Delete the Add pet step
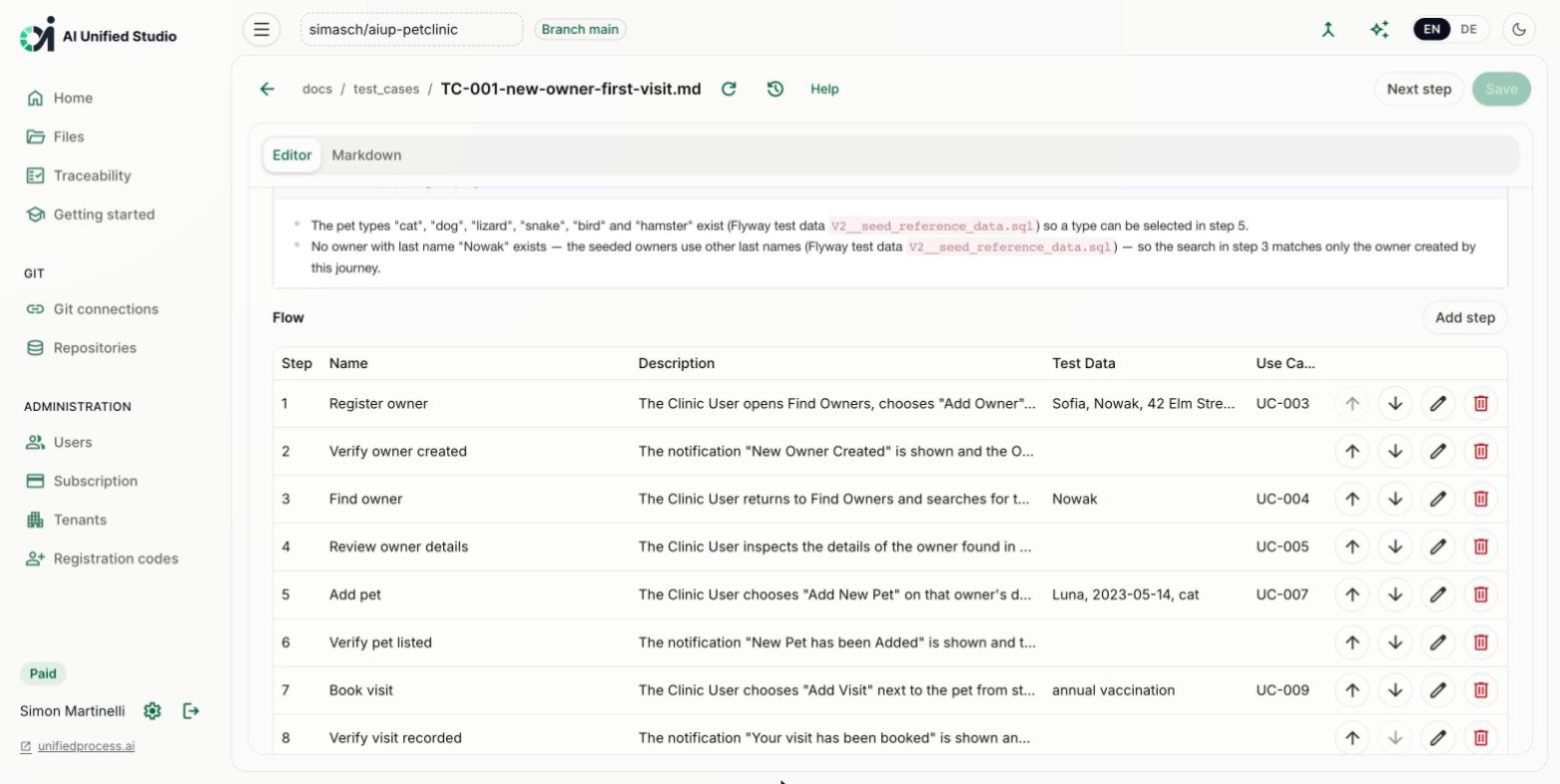Image resolution: width=1560 pixels, height=784 pixels. point(1481,595)
